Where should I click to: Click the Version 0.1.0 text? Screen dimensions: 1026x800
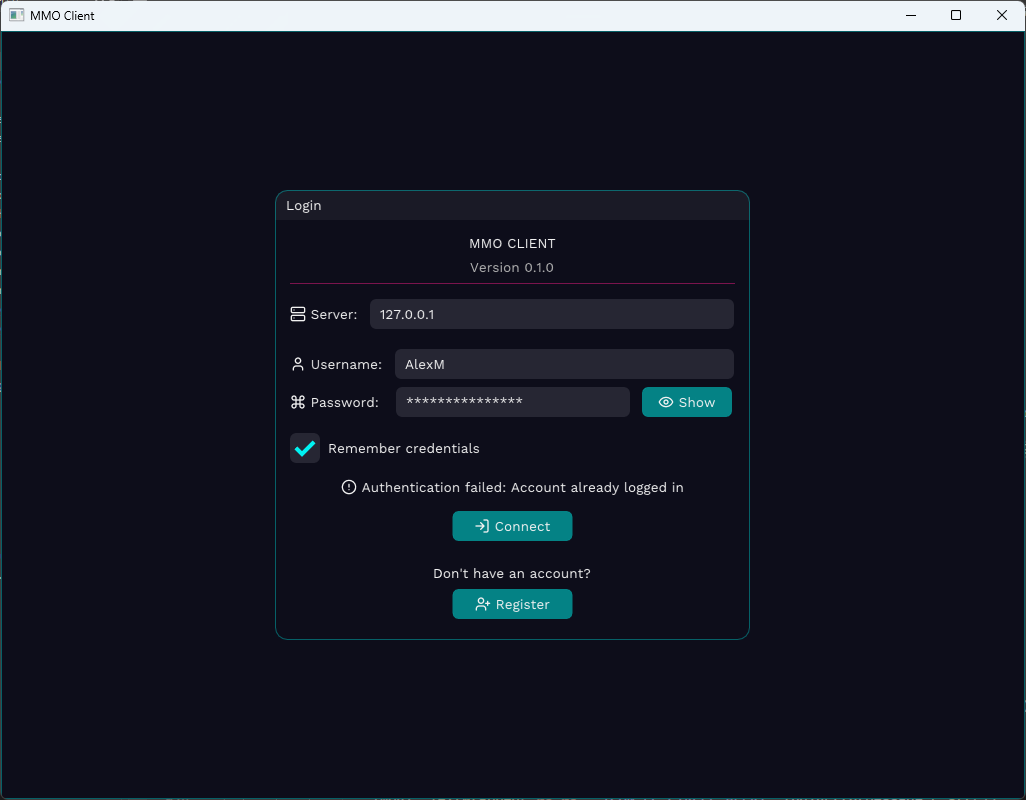(x=512, y=267)
